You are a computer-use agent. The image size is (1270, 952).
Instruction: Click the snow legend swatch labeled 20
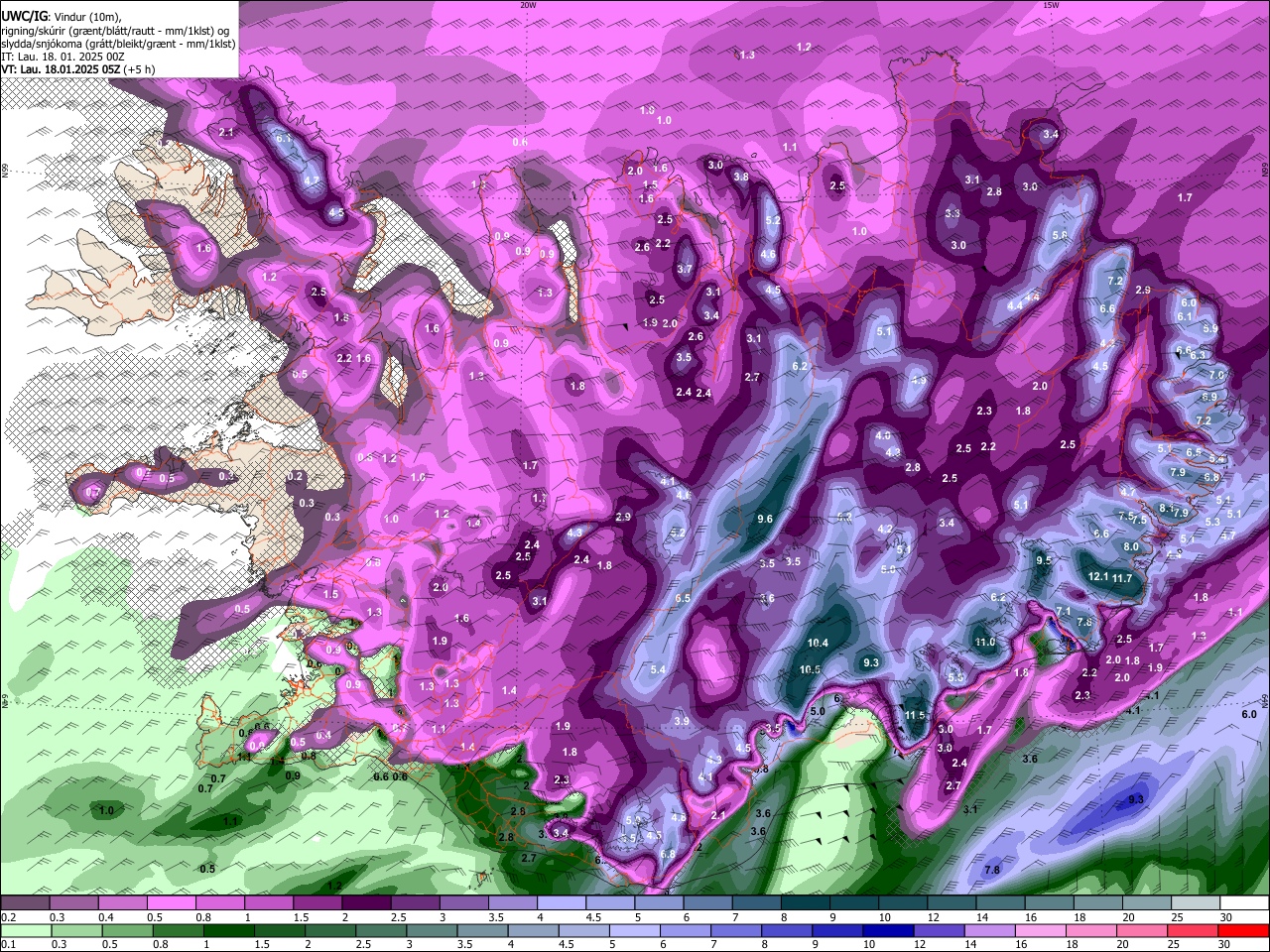point(1148,903)
